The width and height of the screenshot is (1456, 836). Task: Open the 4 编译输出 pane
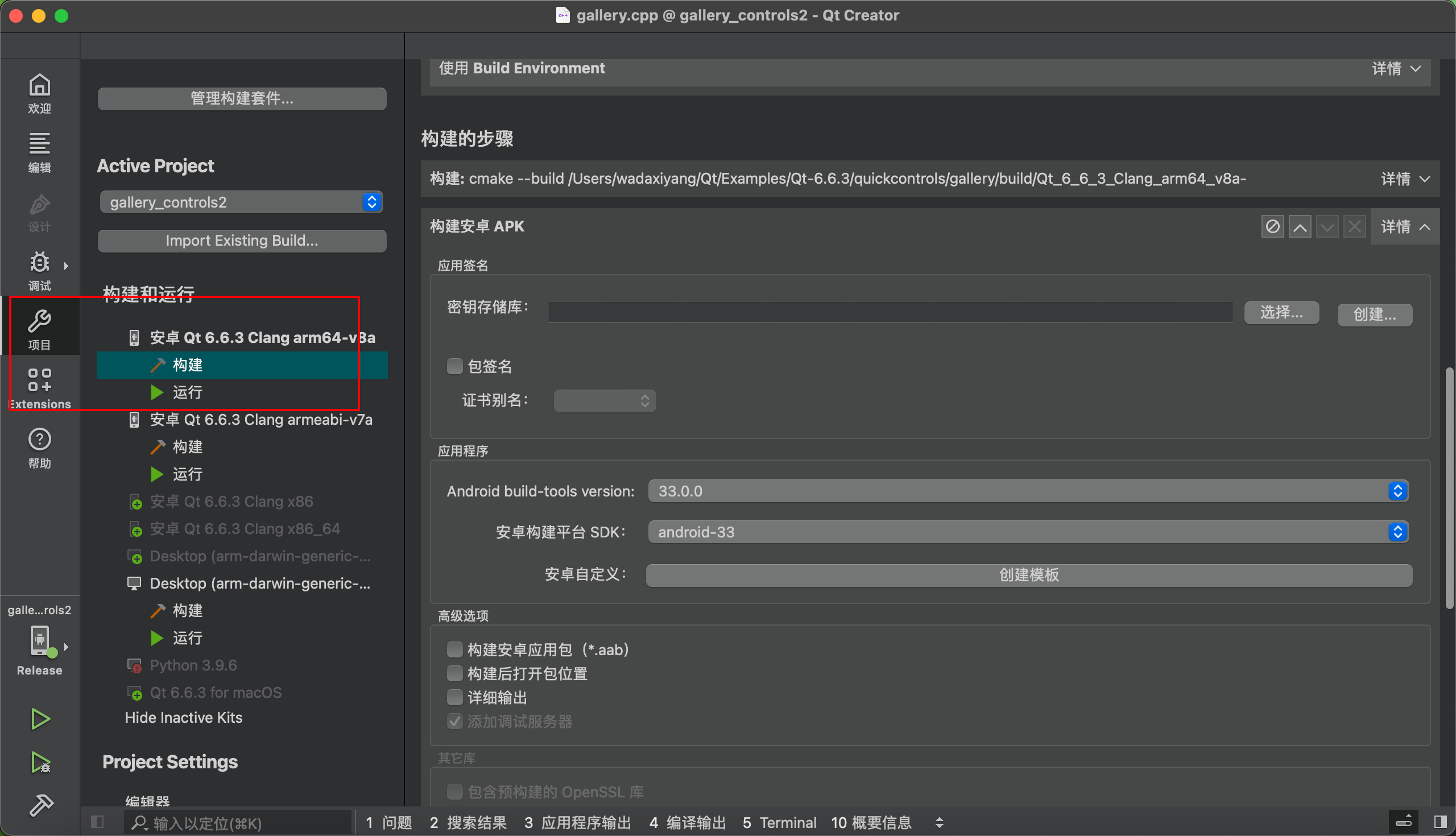pos(687,822)
